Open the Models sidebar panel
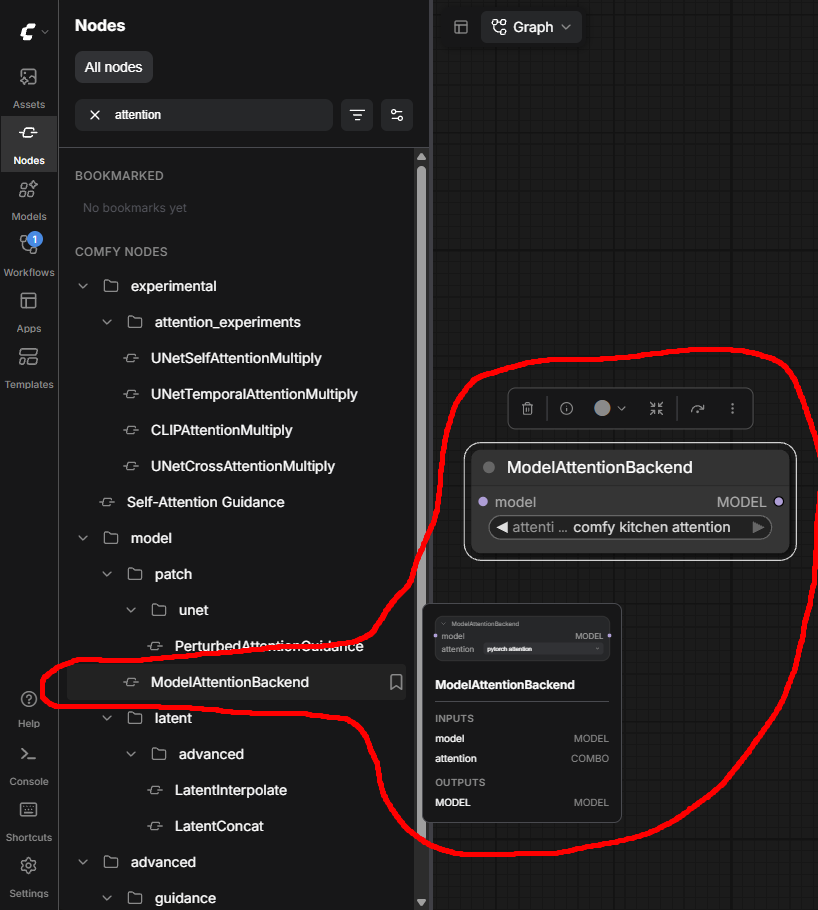818x910 pixels. click(x=28, y=200)
